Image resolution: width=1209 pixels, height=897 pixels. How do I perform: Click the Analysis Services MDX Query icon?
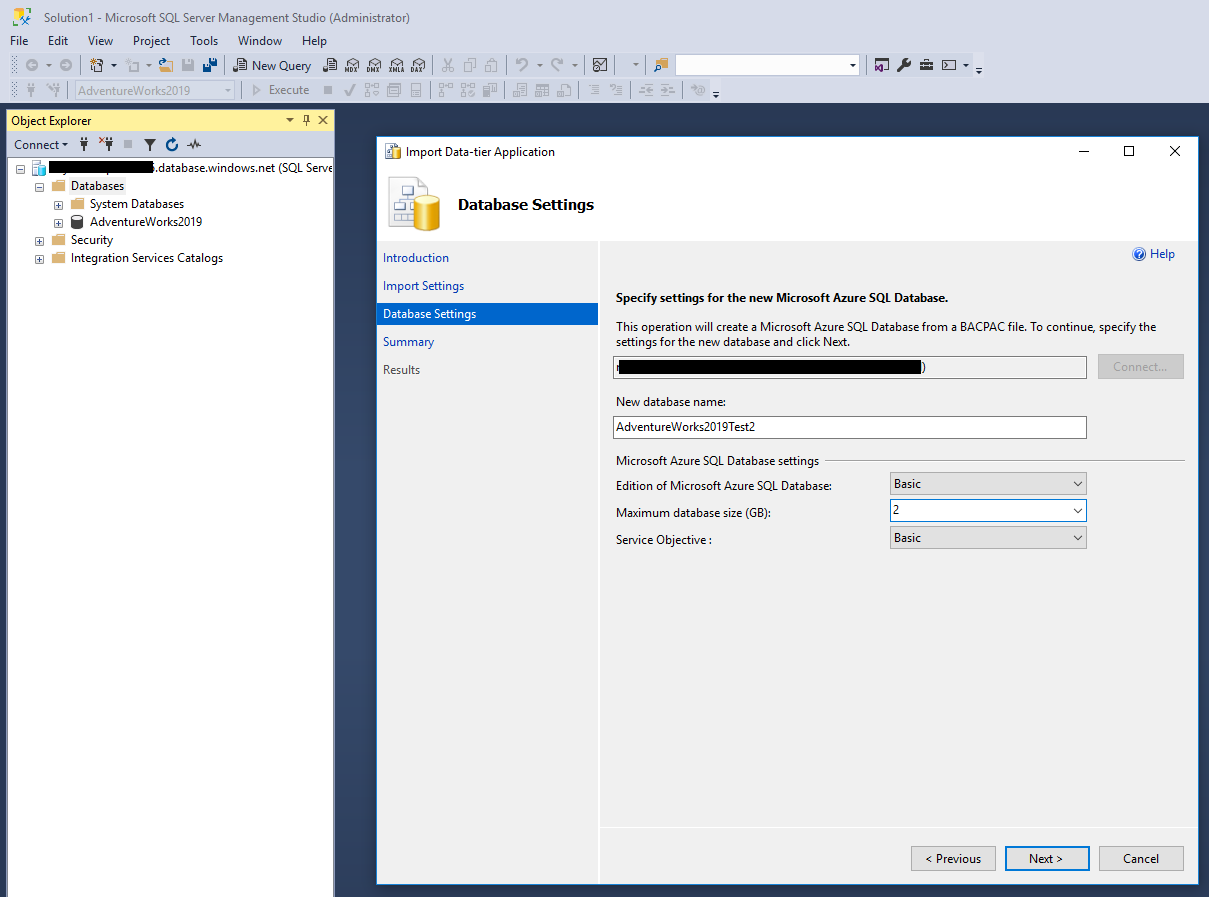point(352,65)
